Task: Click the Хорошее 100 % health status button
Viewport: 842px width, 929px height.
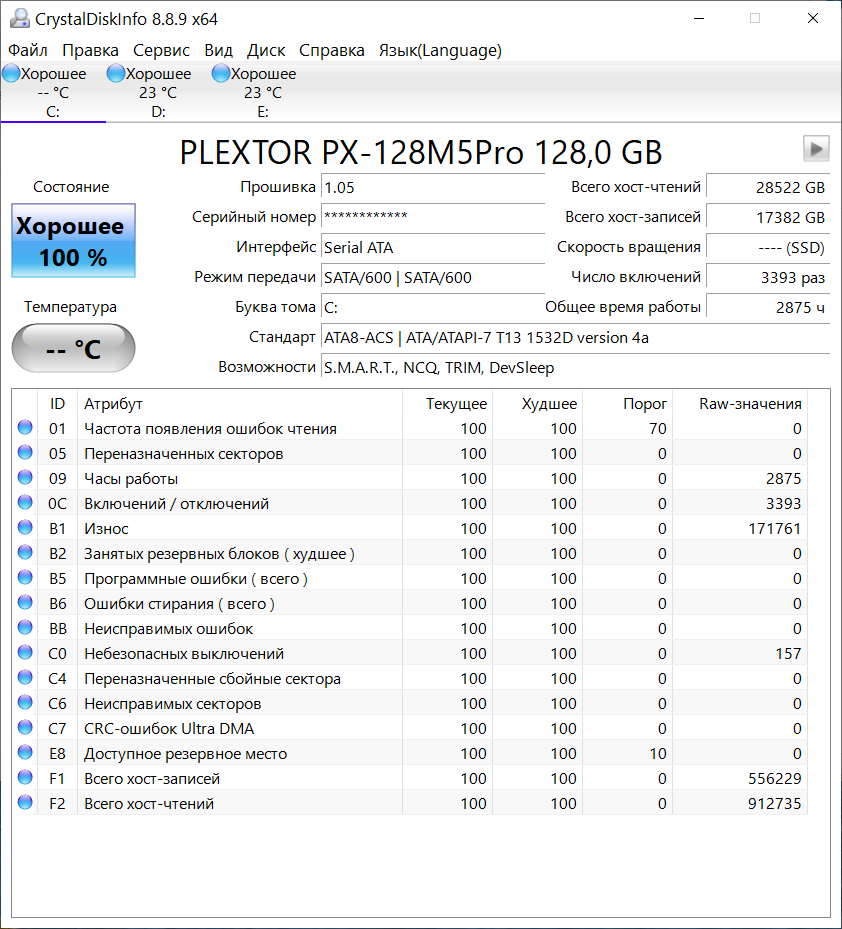Action: (73, 241)
